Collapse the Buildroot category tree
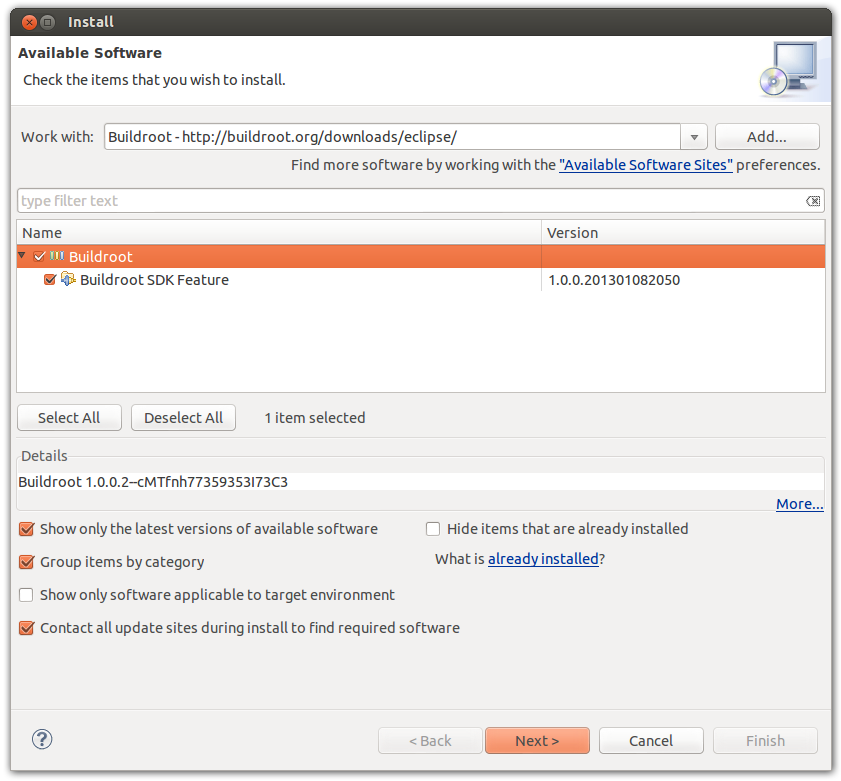Screen dimensions: 841x781 tap(22, 256)
